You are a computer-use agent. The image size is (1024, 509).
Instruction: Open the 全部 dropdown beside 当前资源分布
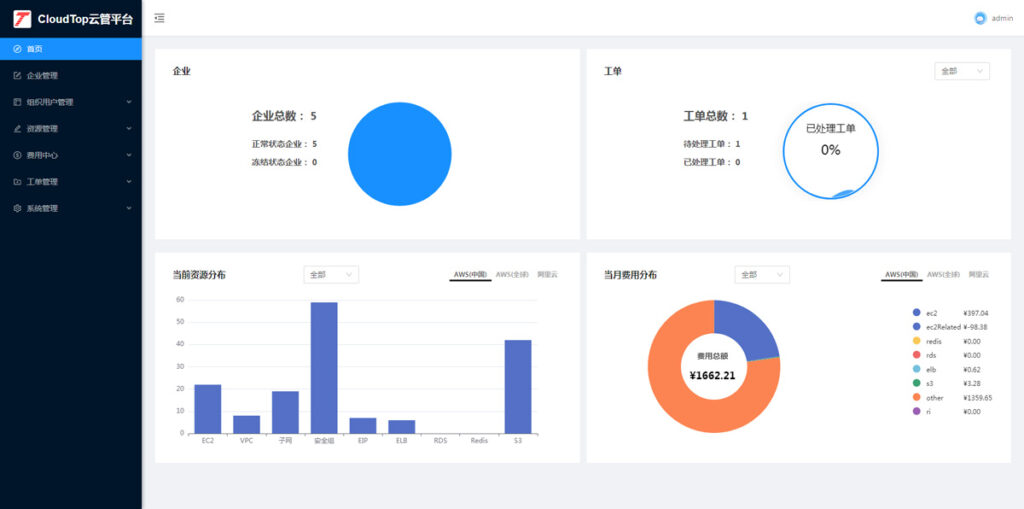pos(330,274)
